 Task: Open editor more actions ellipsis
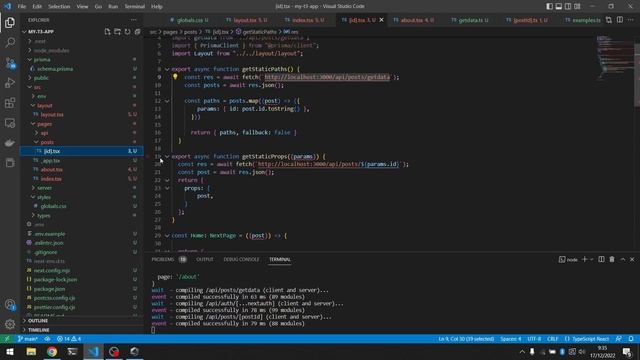(631, 20)
